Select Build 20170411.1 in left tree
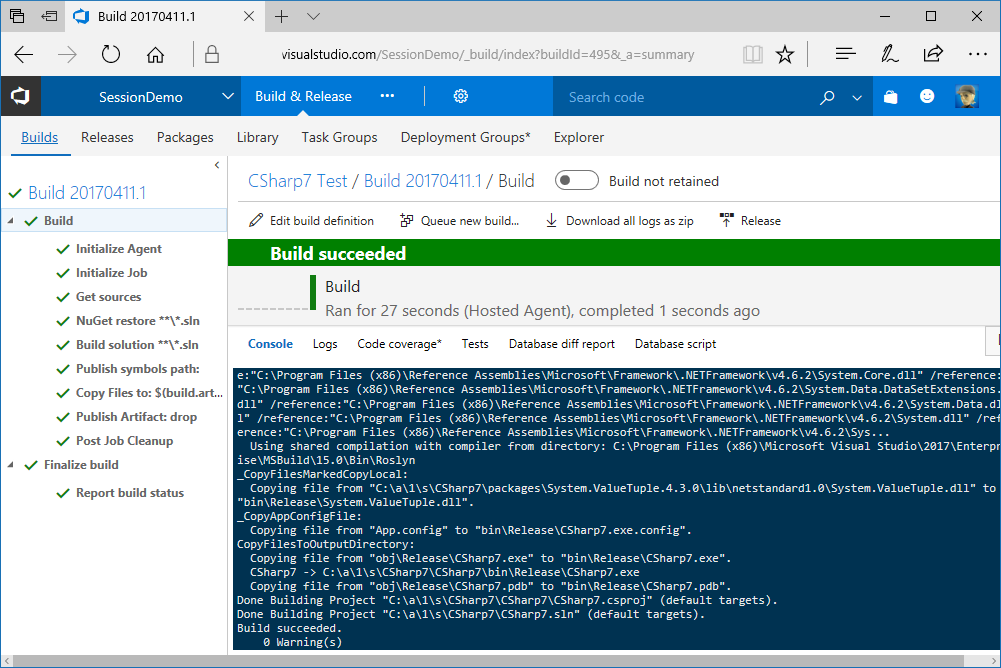Viewport: 1001px width, 668px height. pyautogui.click(x=87, y=193)
